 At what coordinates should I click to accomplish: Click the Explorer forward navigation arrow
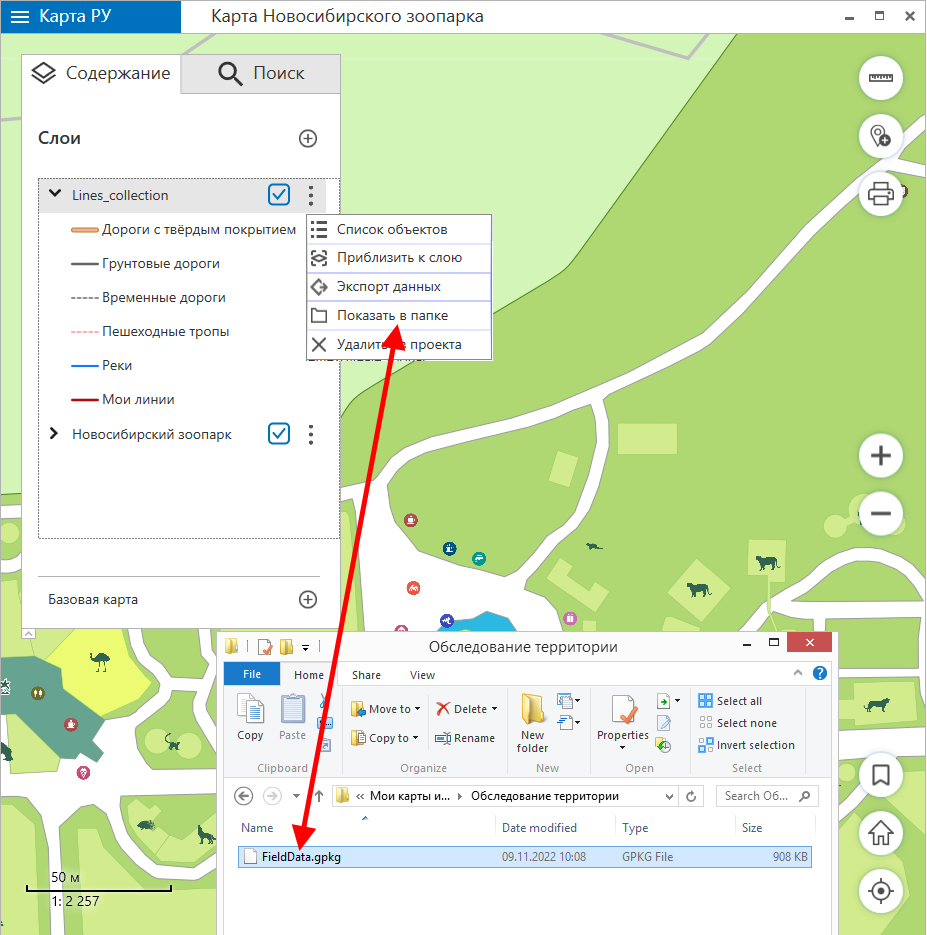(x=272, y=796)
